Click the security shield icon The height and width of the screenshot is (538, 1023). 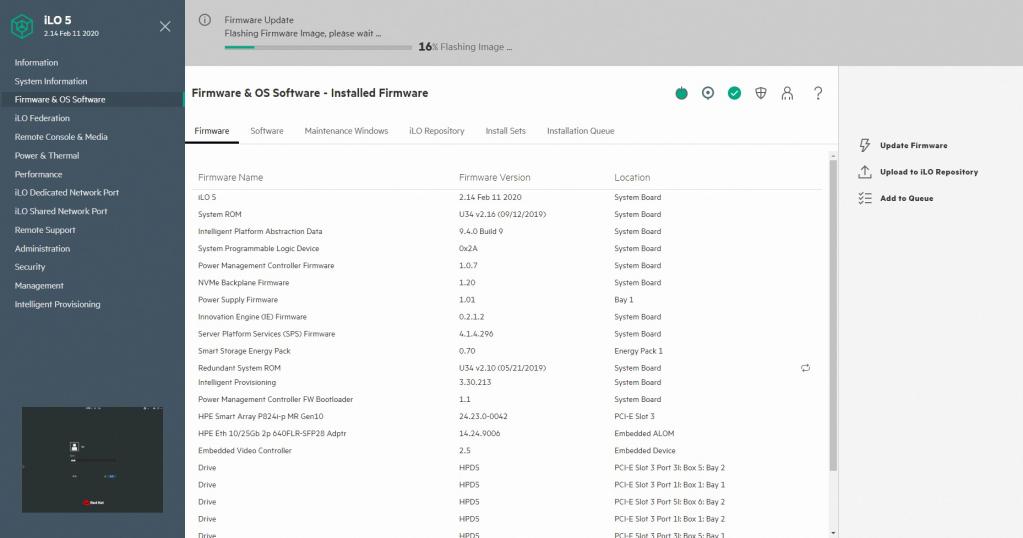pos(761,93)
